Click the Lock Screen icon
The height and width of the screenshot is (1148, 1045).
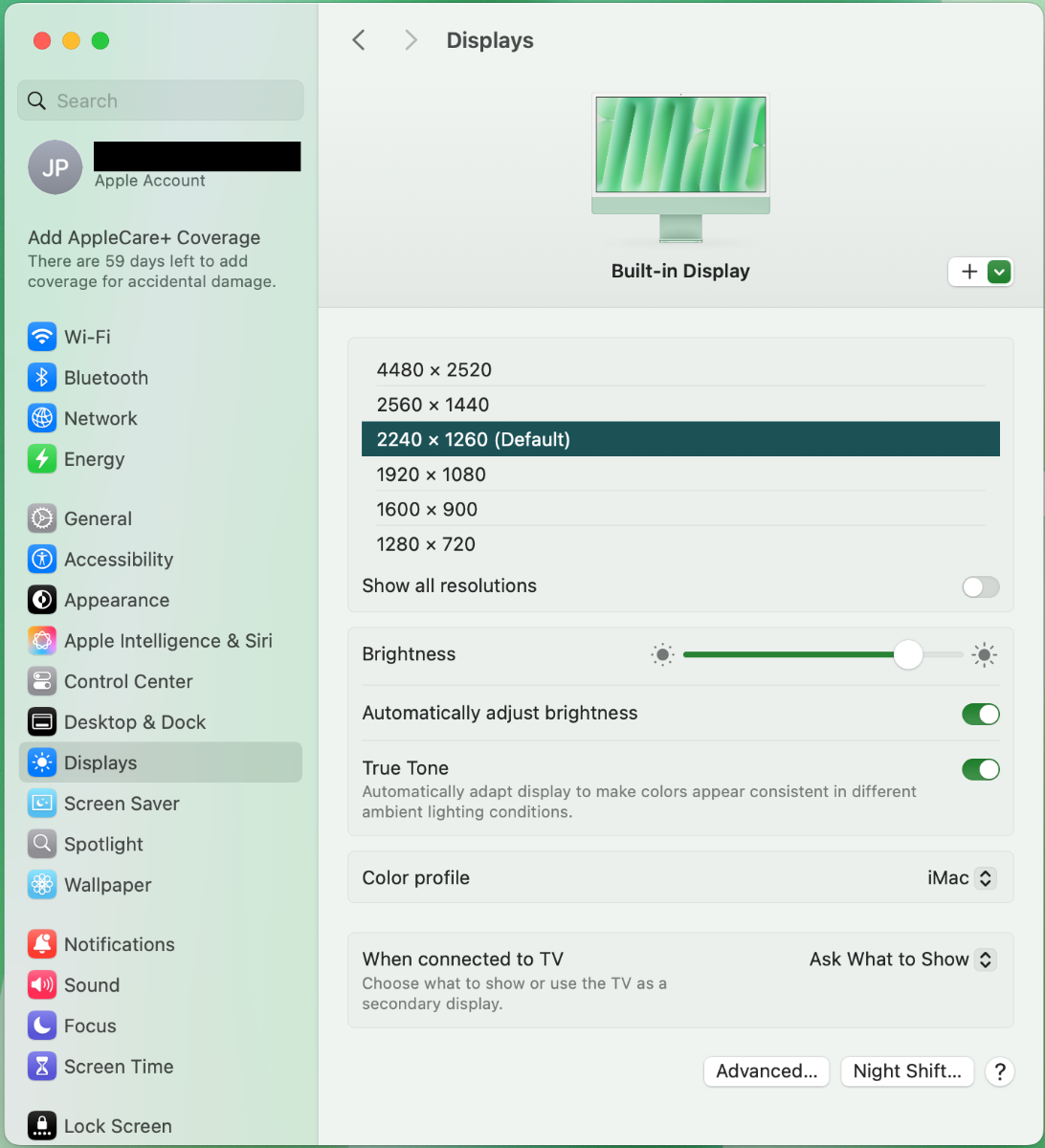[42, 1126]
